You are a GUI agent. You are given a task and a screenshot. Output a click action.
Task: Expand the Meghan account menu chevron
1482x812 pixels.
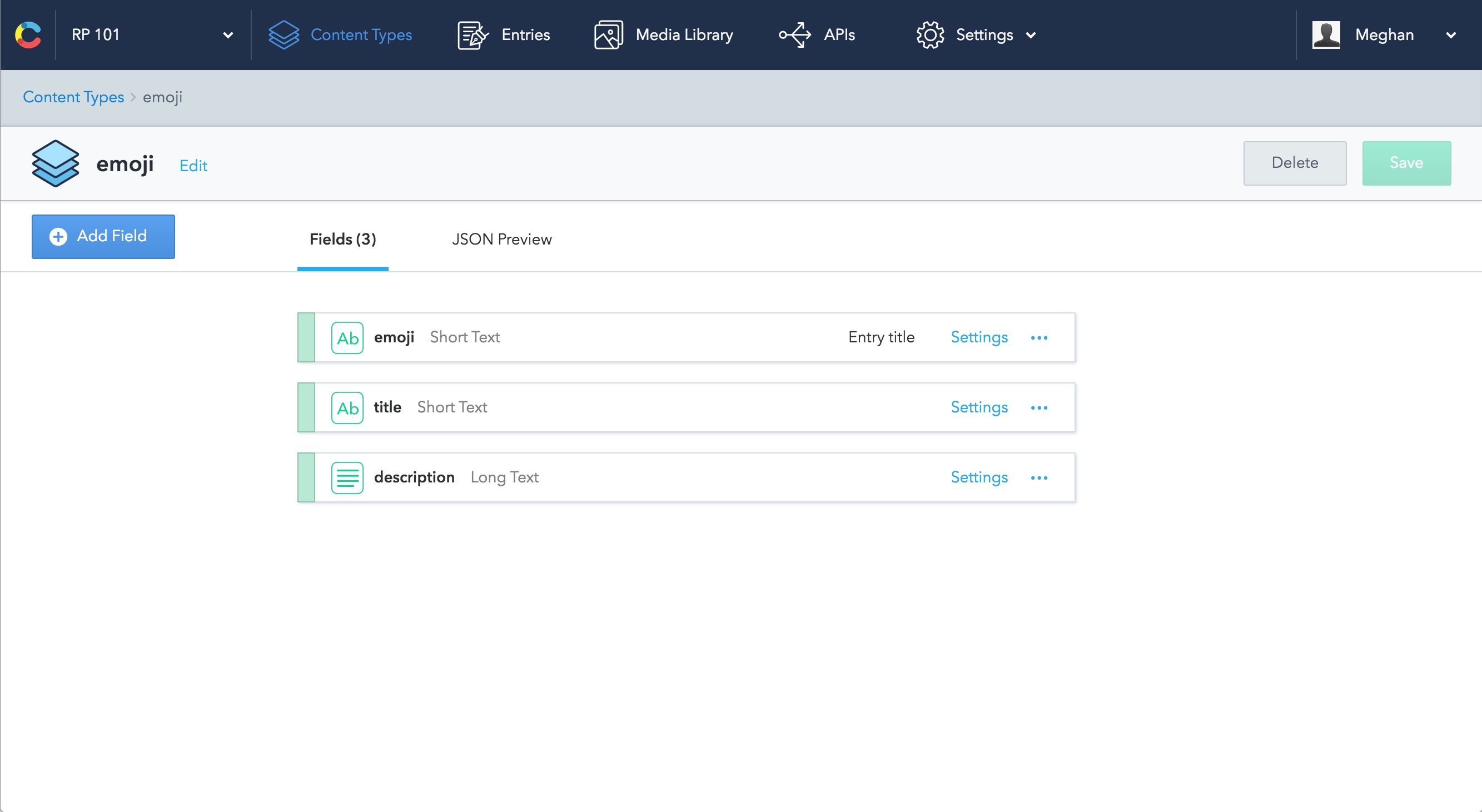1450,35
